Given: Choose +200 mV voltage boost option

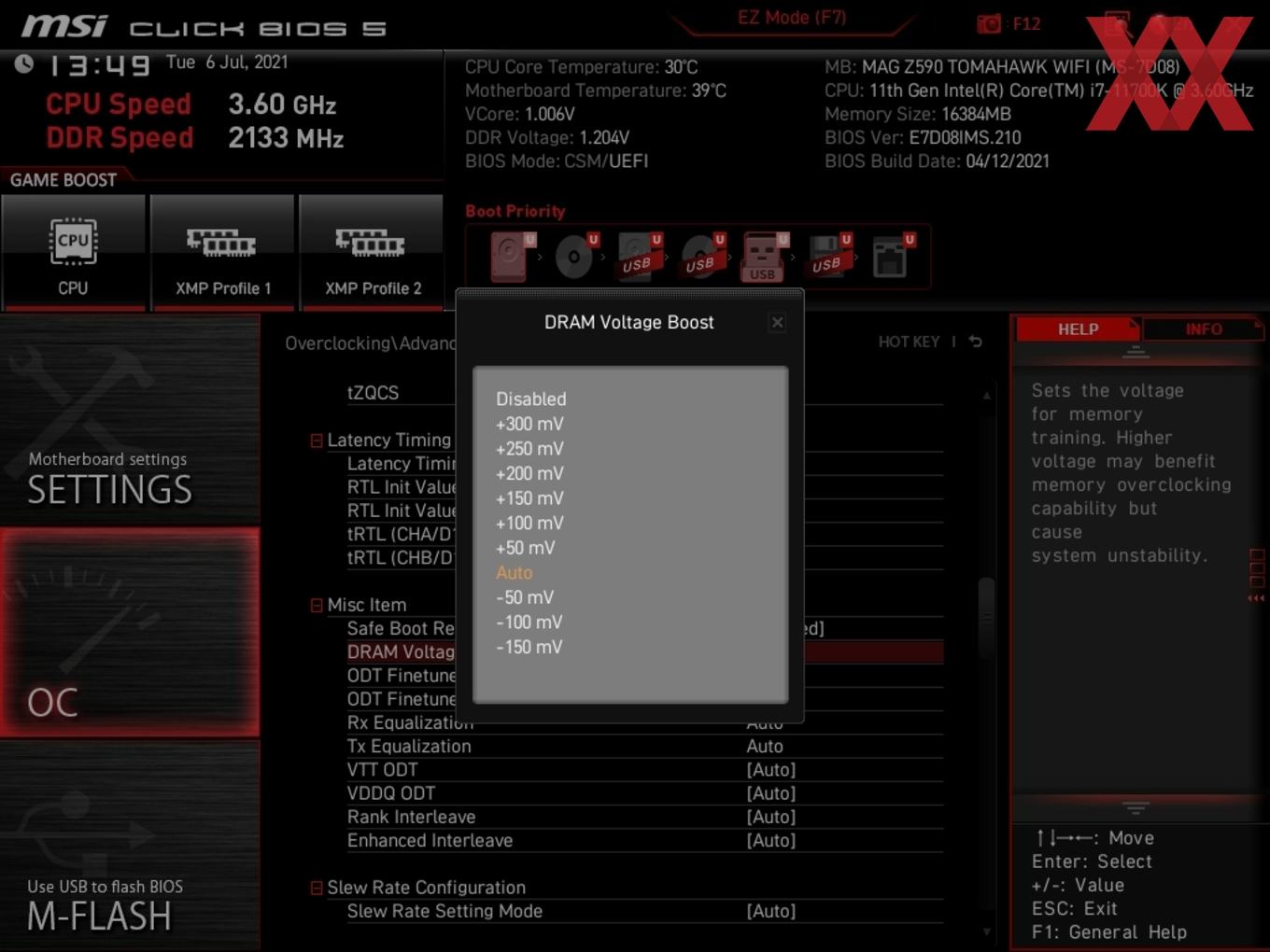Looking at the screenshot, I should (x=529, y=473).
